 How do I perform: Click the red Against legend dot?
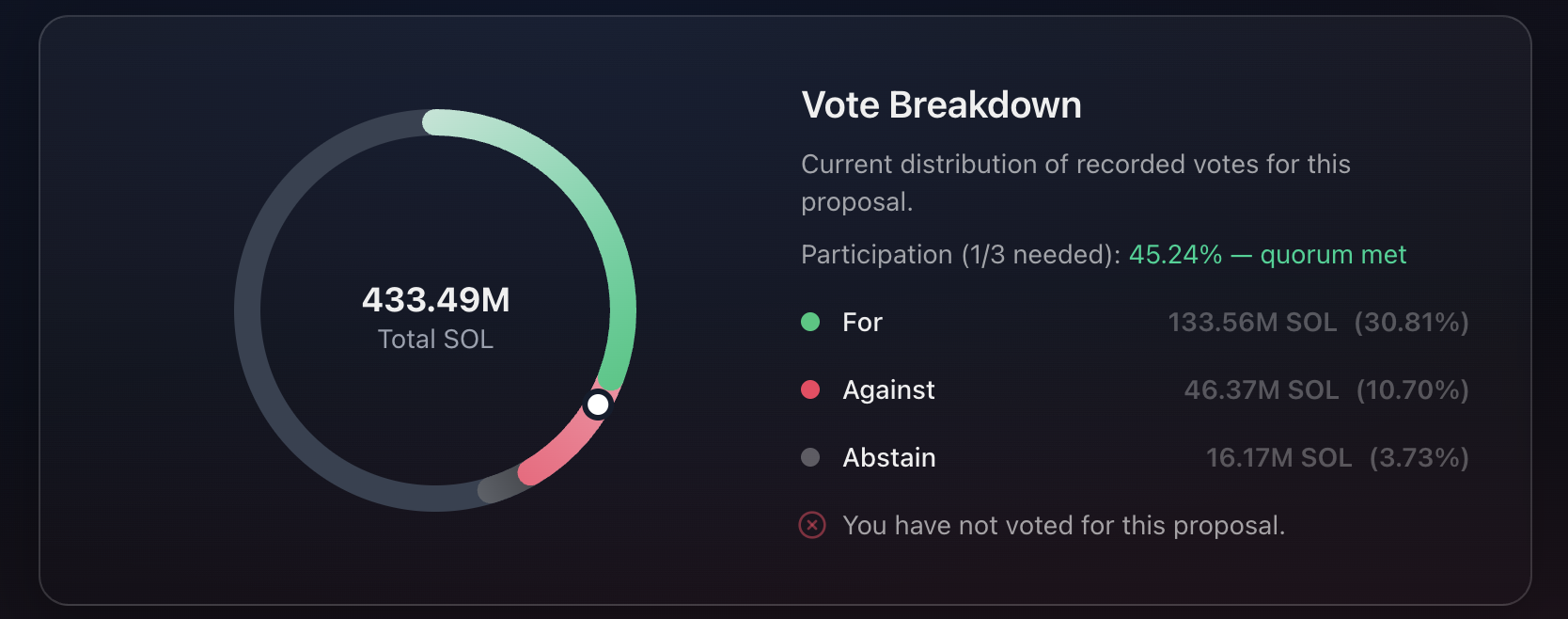click(810, 389)
